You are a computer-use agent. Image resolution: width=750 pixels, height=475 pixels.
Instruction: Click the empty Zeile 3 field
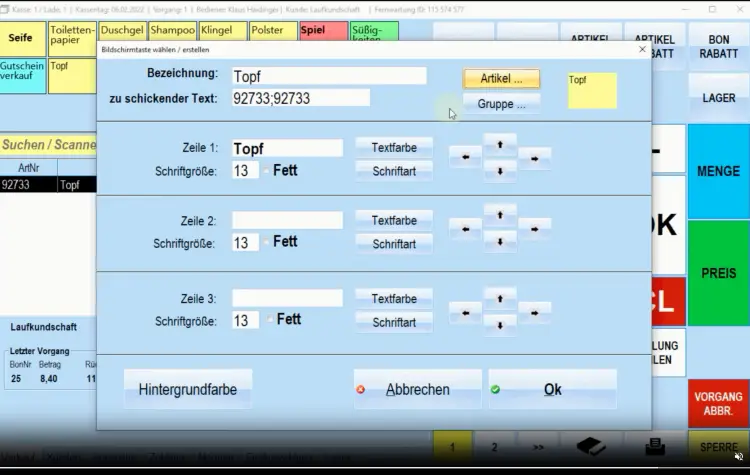click(287, 298)
